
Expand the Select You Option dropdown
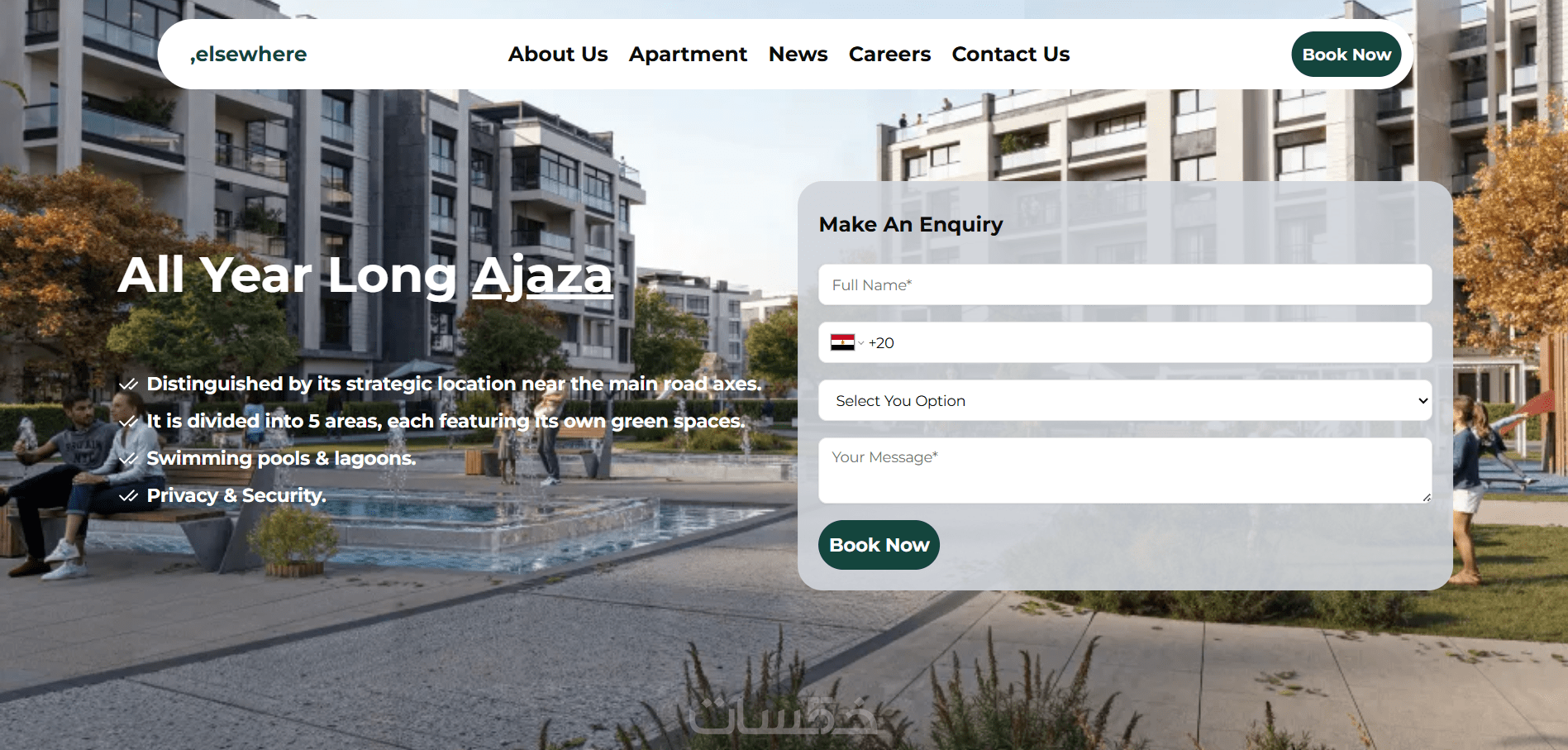click(1125, 400)
